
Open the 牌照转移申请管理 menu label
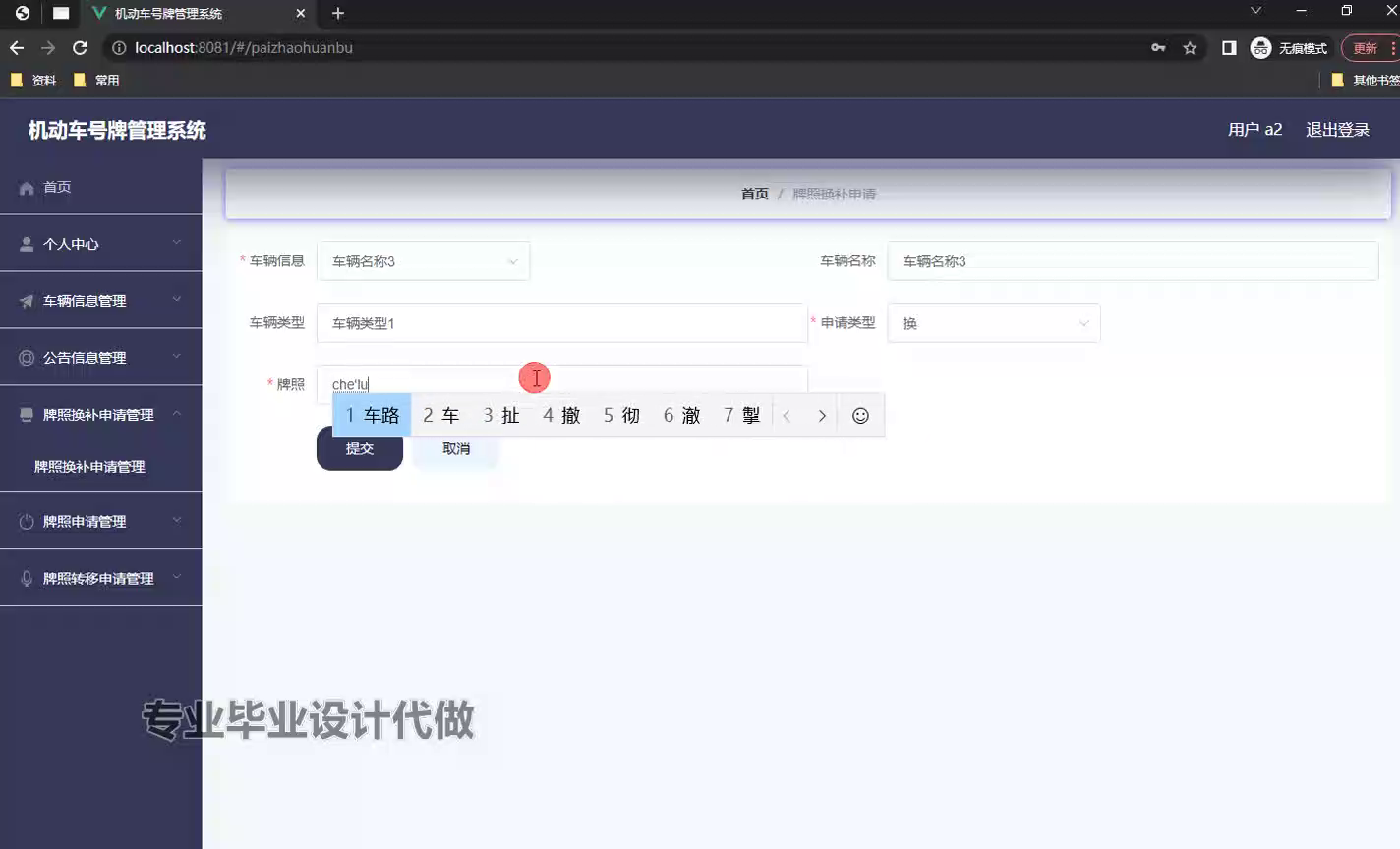coord(98,579)
